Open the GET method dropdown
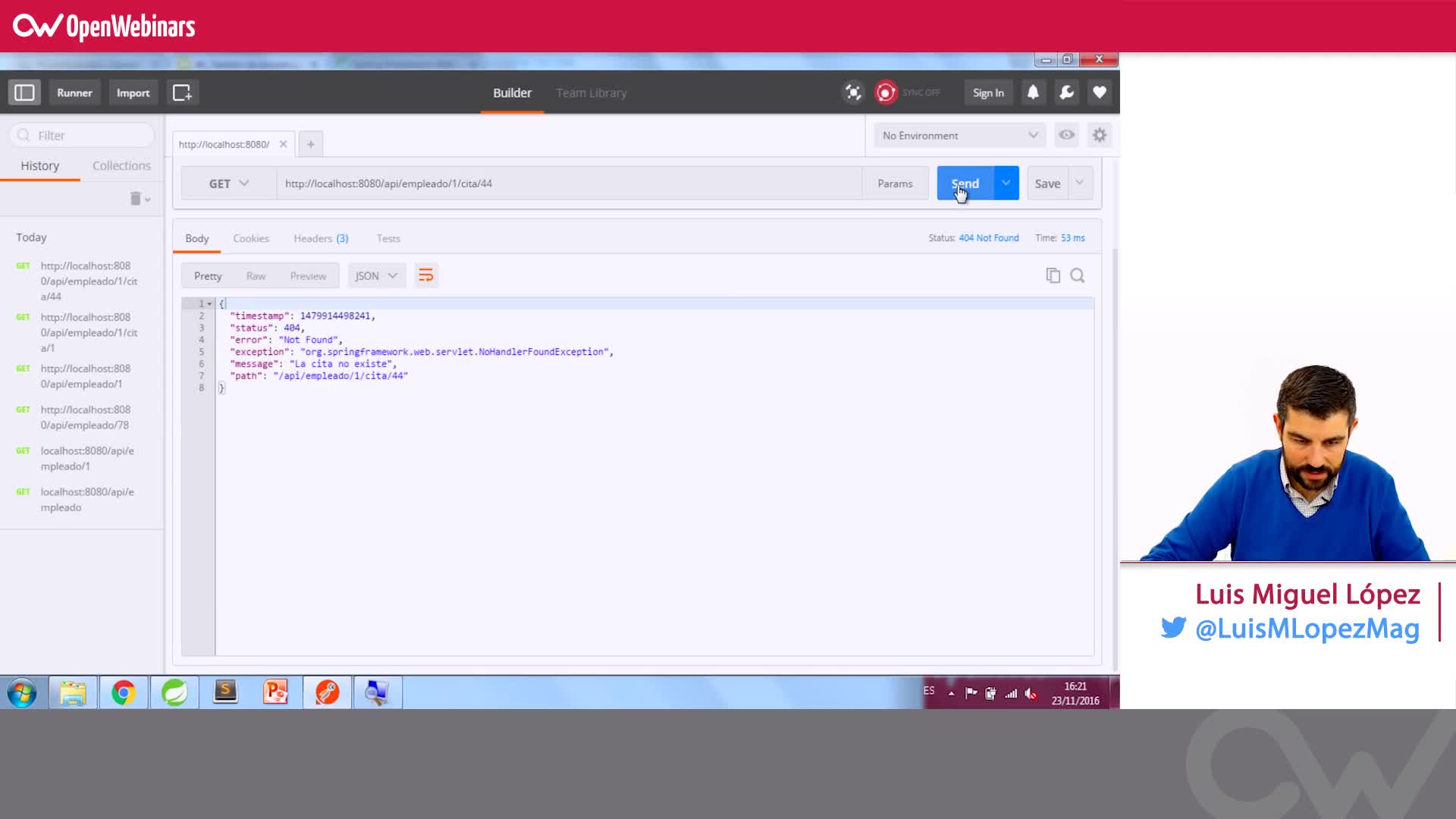 227,183
